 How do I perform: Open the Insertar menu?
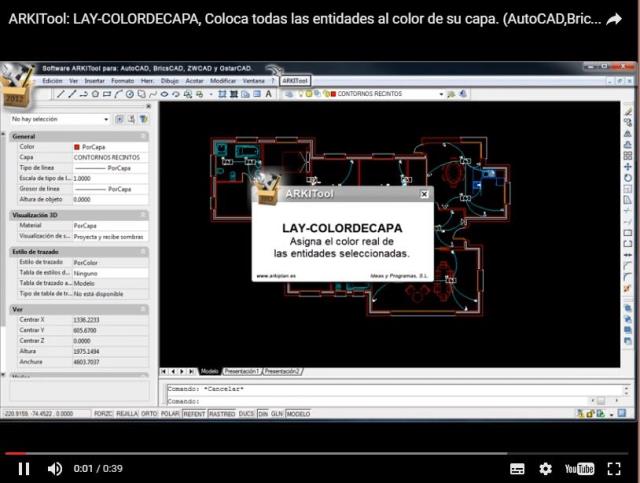pyautogui.click(x=94, y=81)
